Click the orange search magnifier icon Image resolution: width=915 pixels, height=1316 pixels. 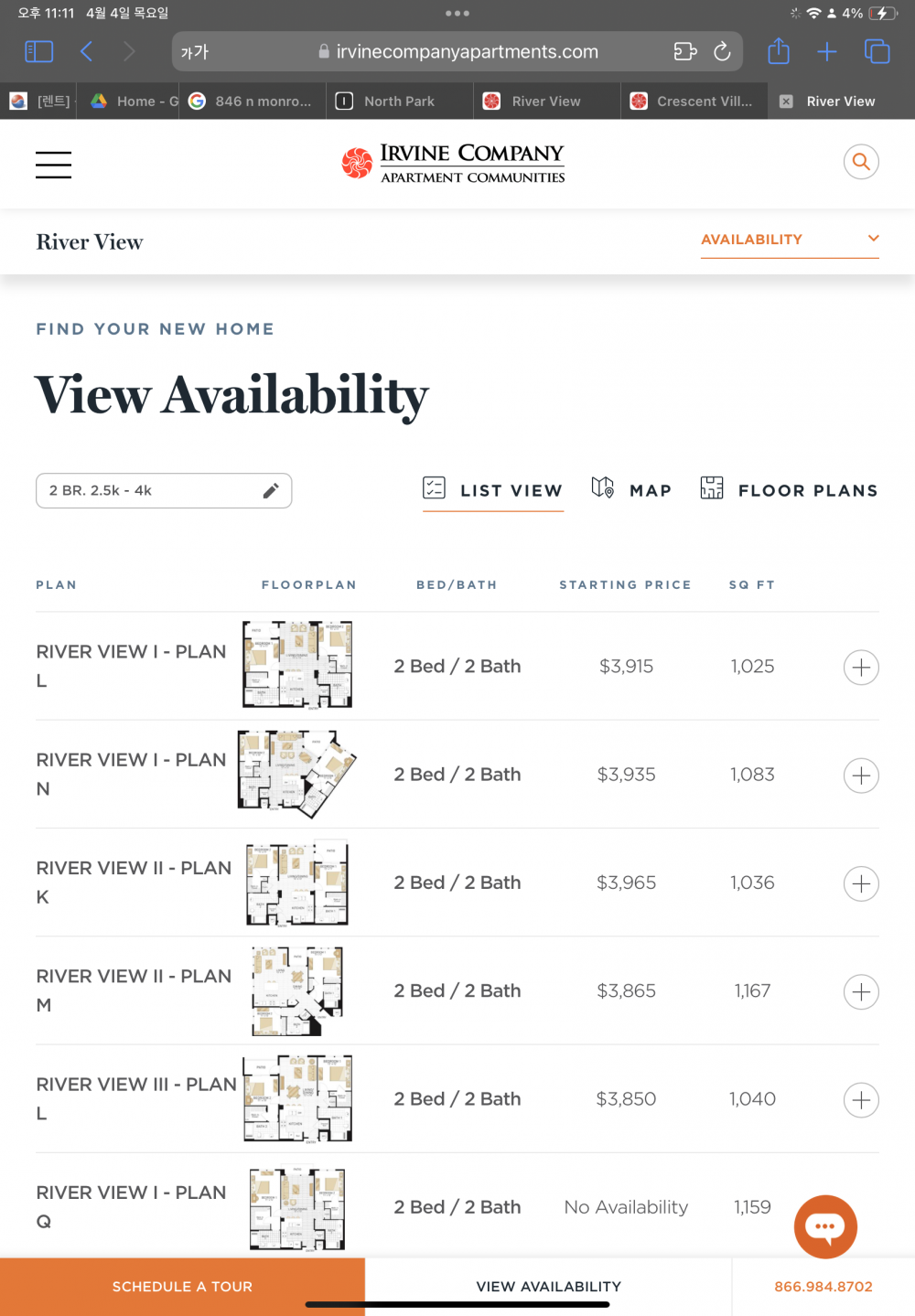pos(861,162)
